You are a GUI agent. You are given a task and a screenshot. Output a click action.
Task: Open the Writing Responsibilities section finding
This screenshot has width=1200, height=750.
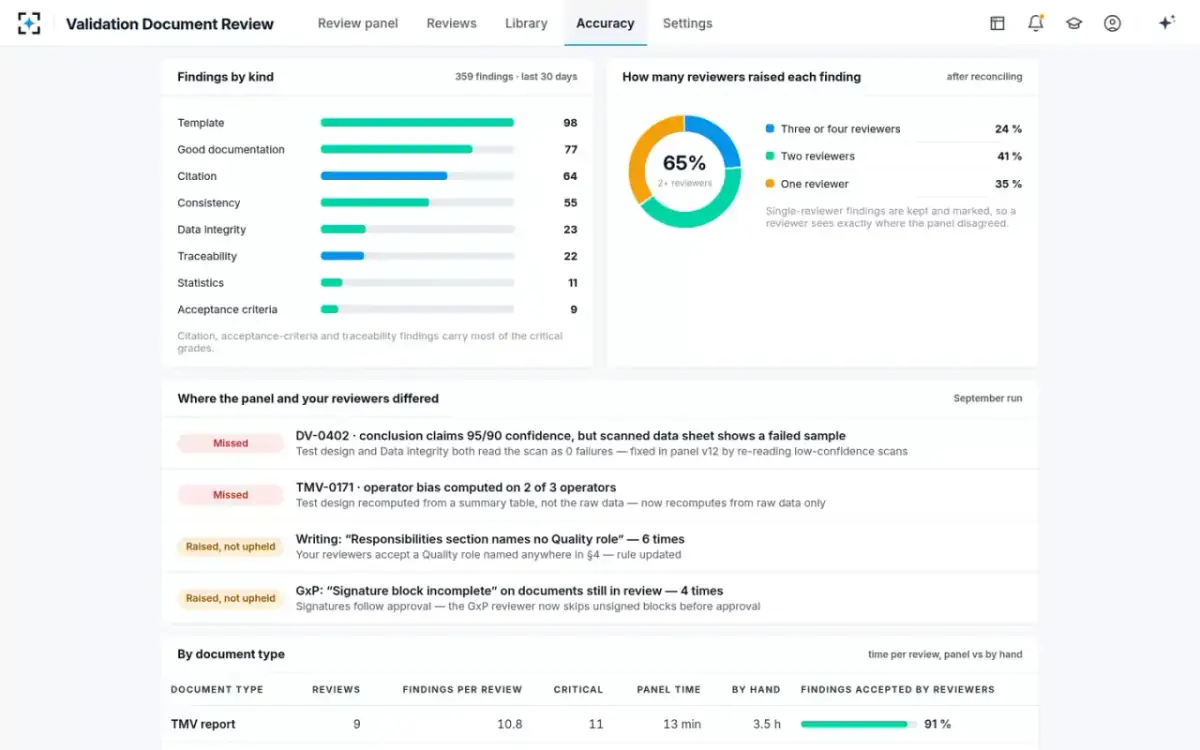tap(490, 539)
